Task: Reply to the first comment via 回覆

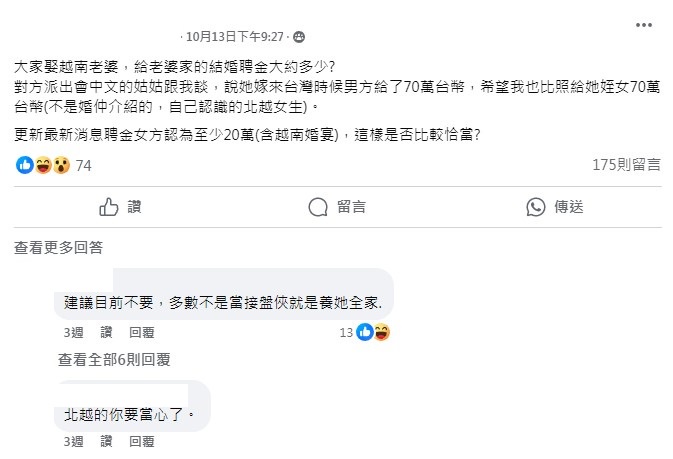Action: click(x=142, y=332)
